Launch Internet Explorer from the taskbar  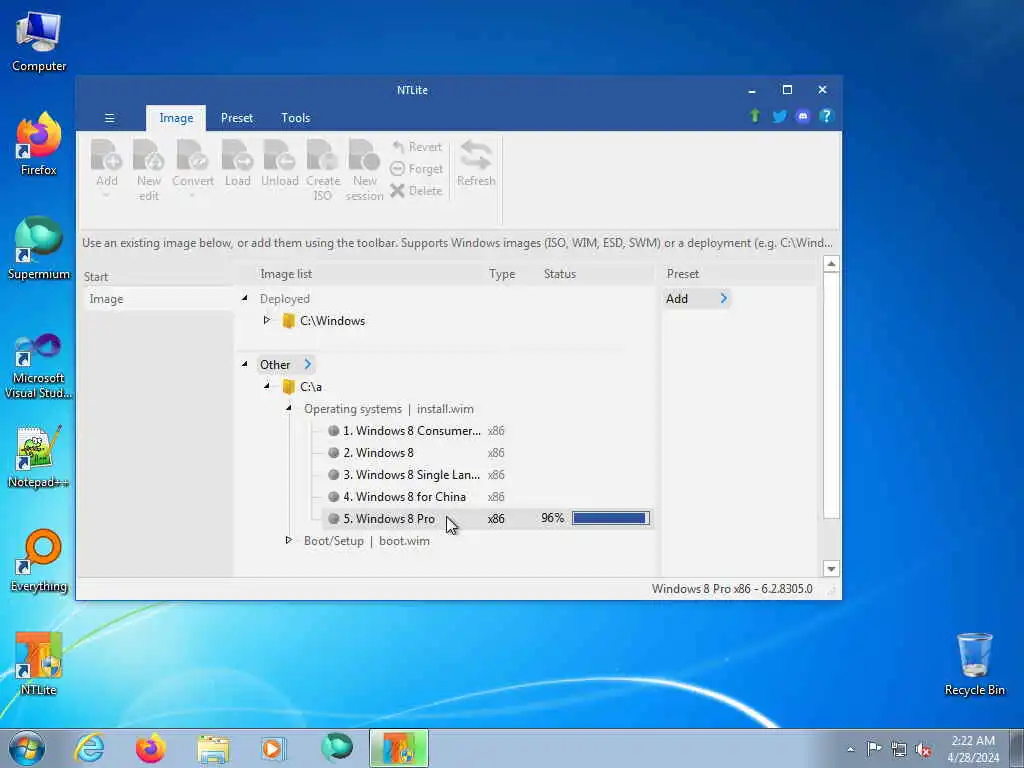tap(89, 748)
